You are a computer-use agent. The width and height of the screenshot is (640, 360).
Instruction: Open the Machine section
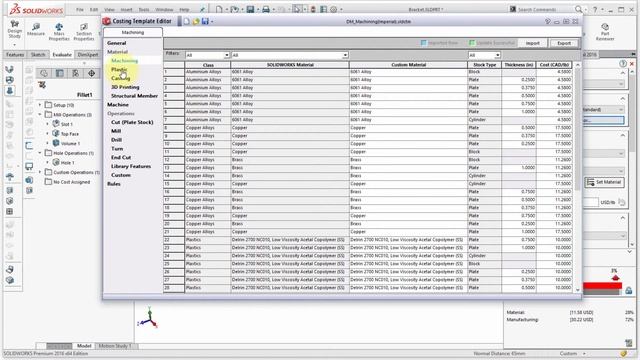[118, 105]
